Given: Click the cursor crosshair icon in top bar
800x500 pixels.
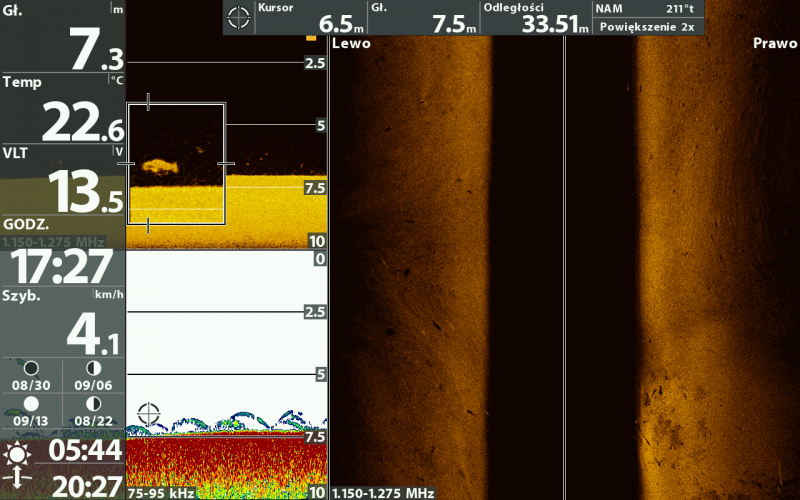Looking at the screenshot, I should 238,17.
